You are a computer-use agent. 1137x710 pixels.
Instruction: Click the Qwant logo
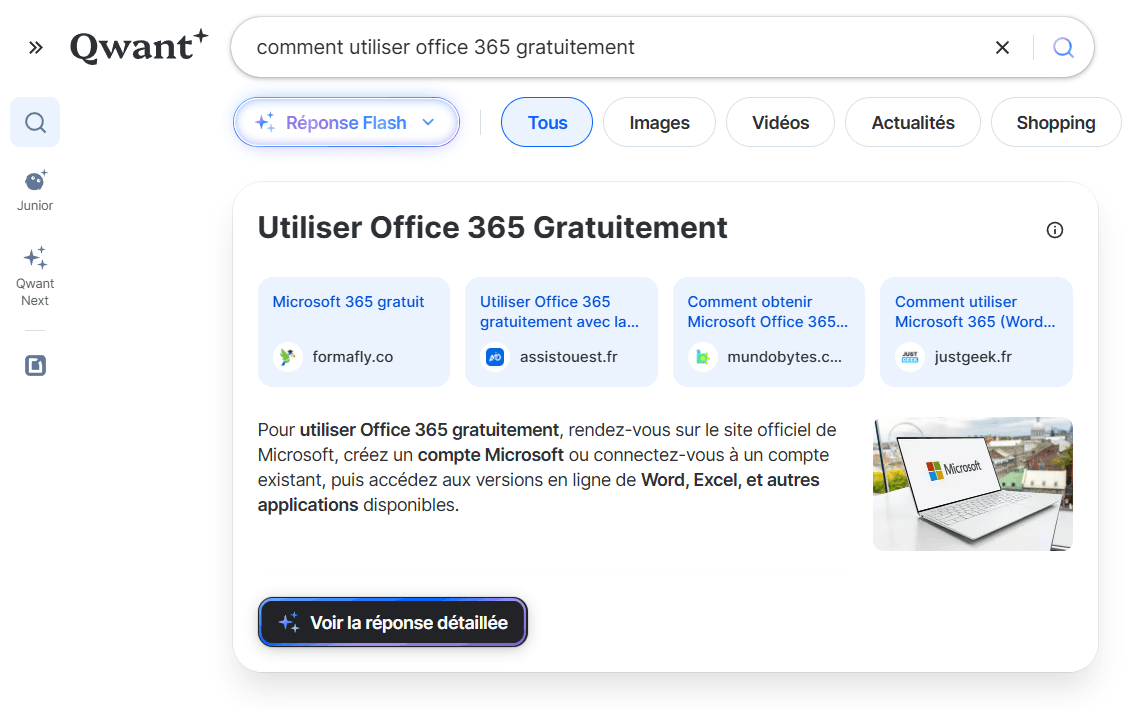pos(139,47)
